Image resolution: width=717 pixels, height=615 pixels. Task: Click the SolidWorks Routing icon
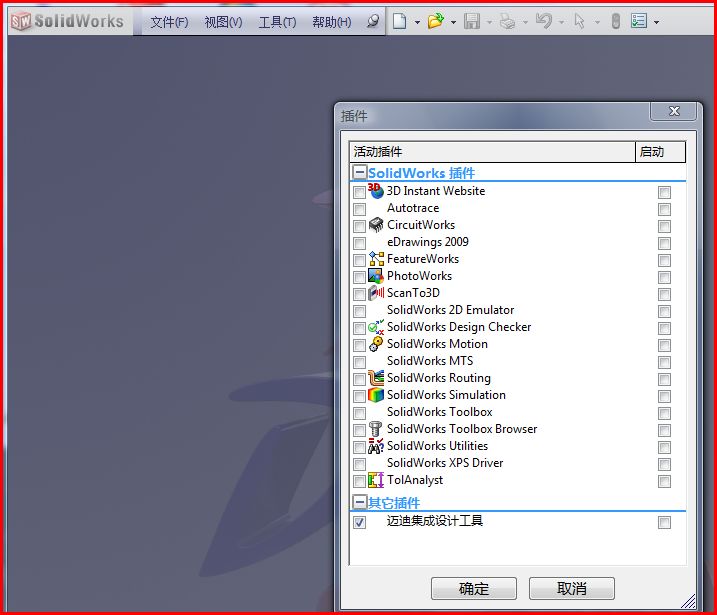[x=376, y=378]
